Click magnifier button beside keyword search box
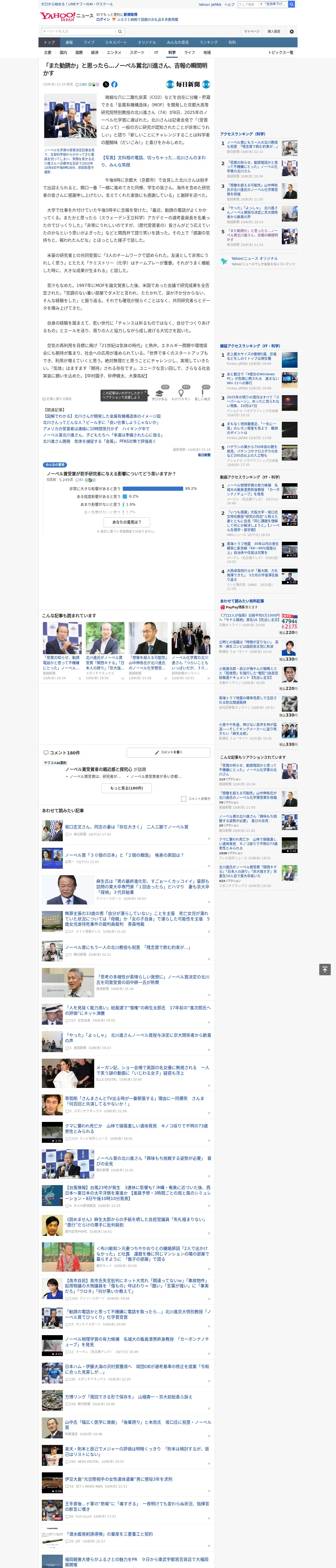This screenshot has width=336, height=1568. click(x=120, y=32)
